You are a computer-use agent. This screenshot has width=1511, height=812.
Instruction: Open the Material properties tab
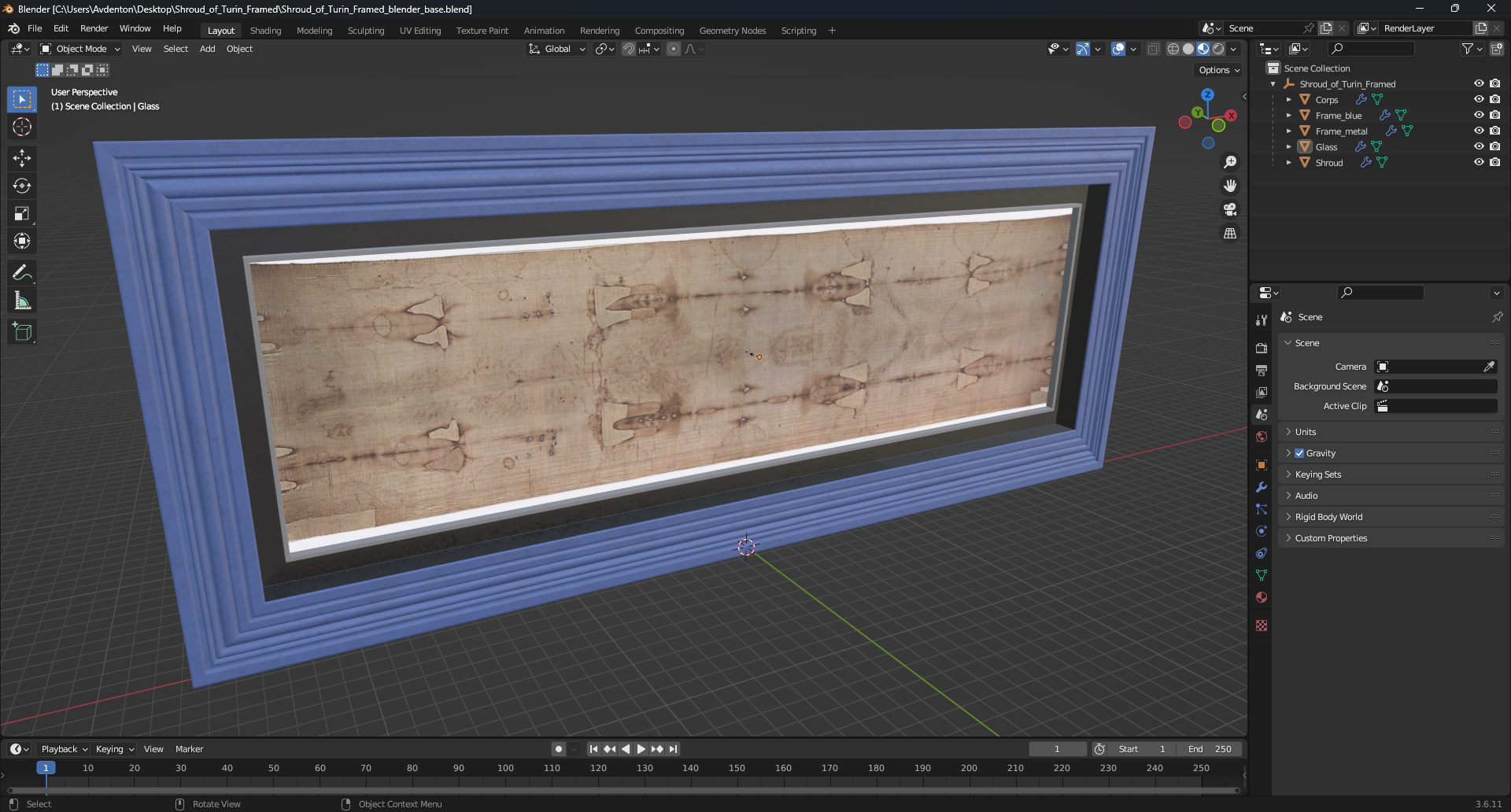(x=1262, y=597)
